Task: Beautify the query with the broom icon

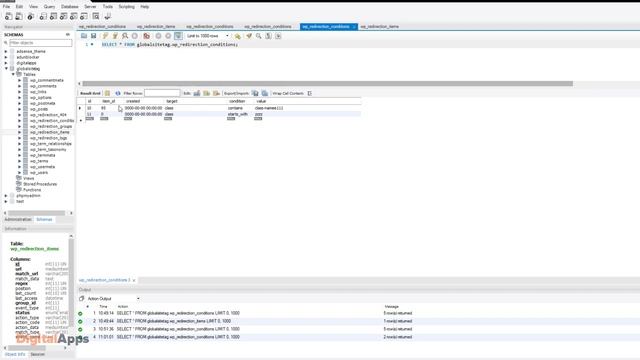Action: 249,36
